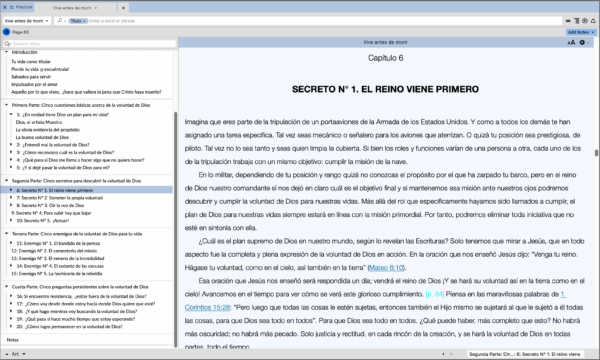Click the circled R icon in toolbar
The width and height of the screenshot is (600, 360).
(x=585, y=21)
